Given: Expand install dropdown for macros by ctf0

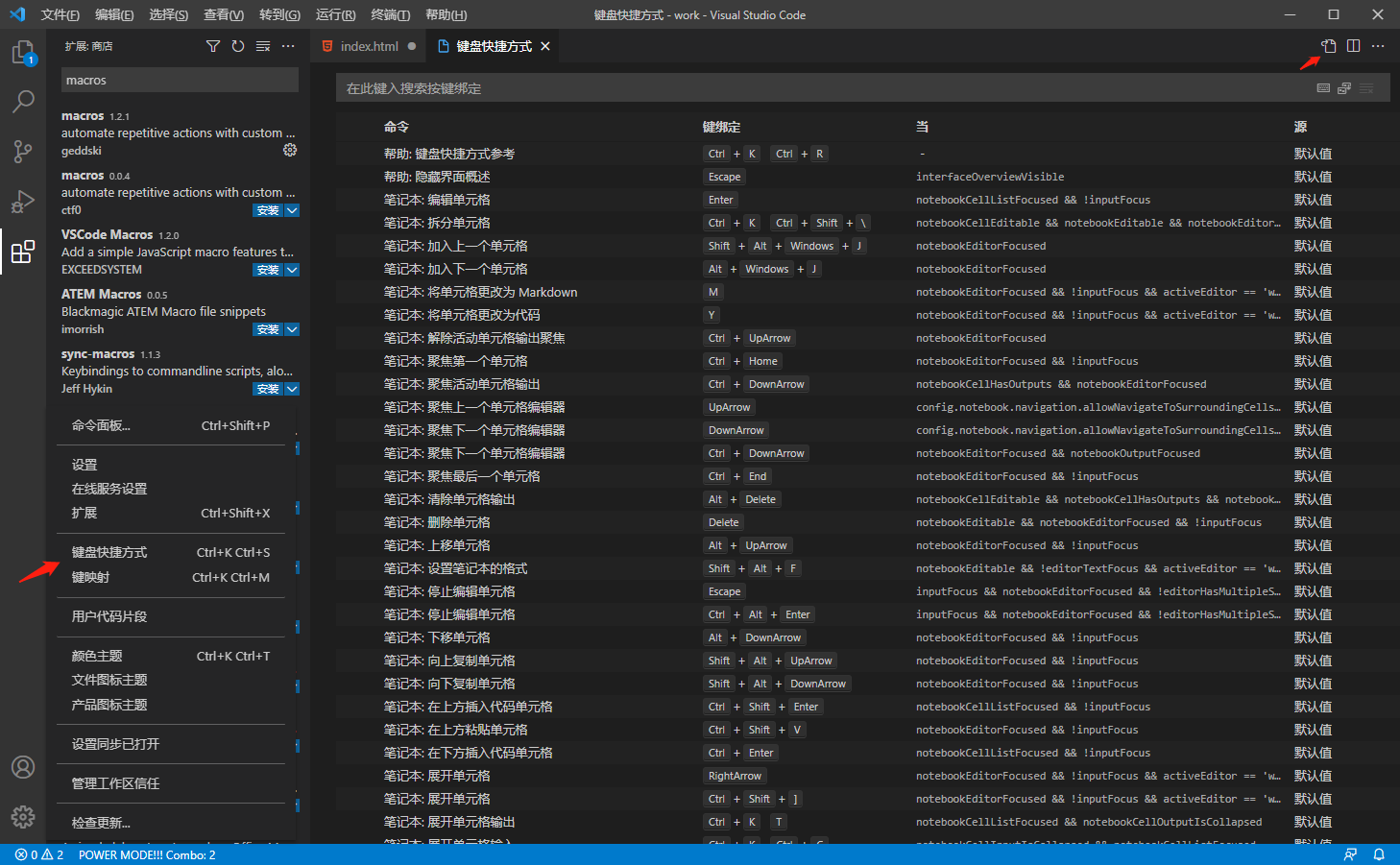Looking at the screenshot, I should 292,210.
